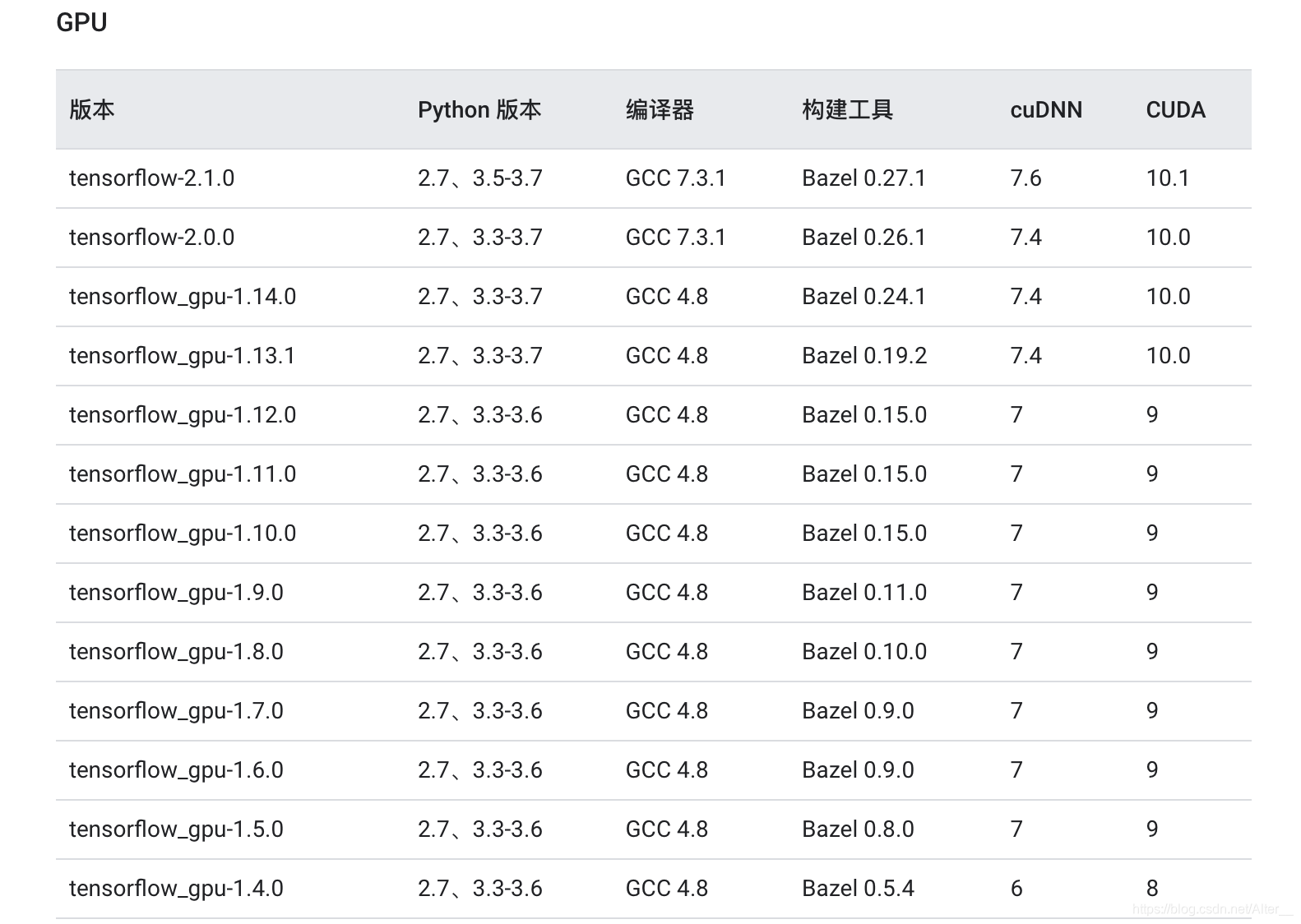Click CUDA 10.0 in tensorflow-2.0.0 row

[1169, 238]
